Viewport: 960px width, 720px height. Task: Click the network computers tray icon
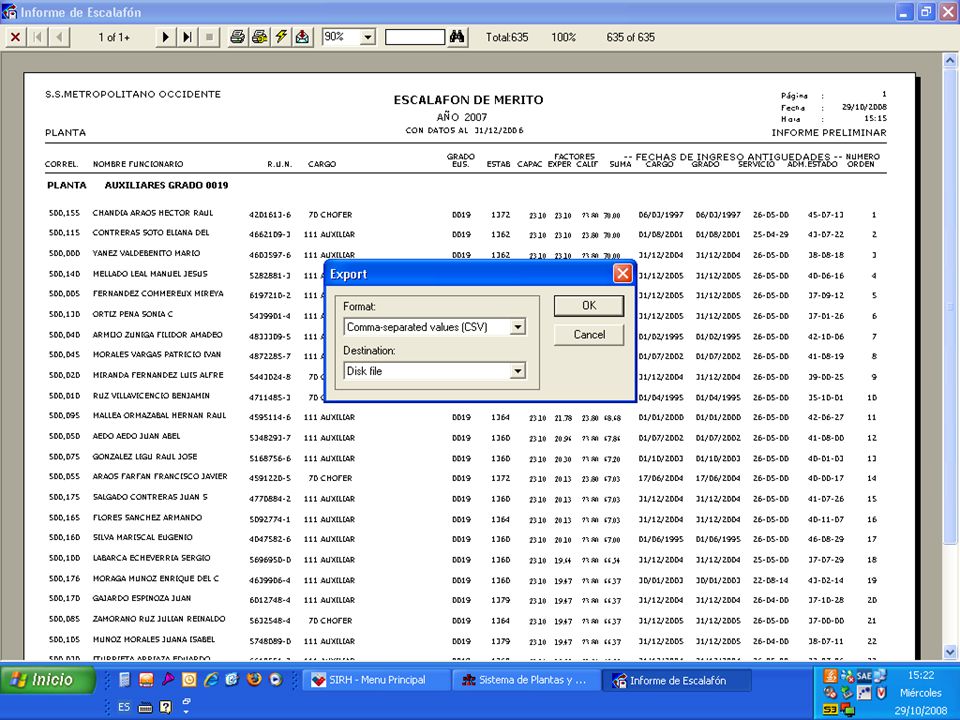880,676
